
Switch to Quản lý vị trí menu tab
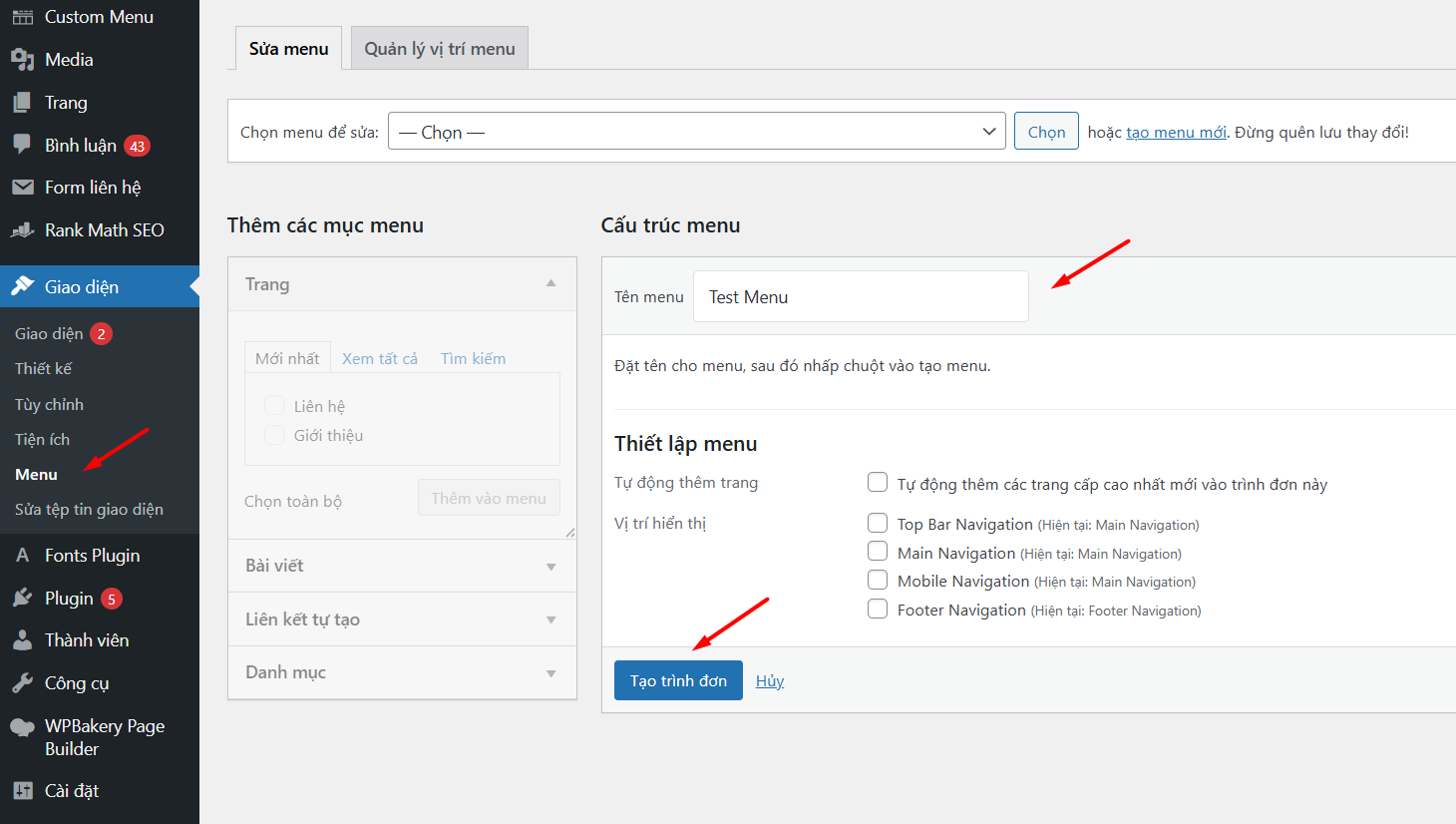pyautogui.click(x=439, y=49)
